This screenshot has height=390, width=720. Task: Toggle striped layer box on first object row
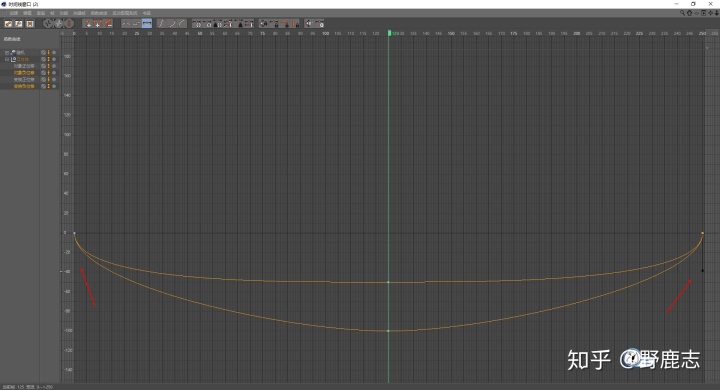(x=44, y=52)
